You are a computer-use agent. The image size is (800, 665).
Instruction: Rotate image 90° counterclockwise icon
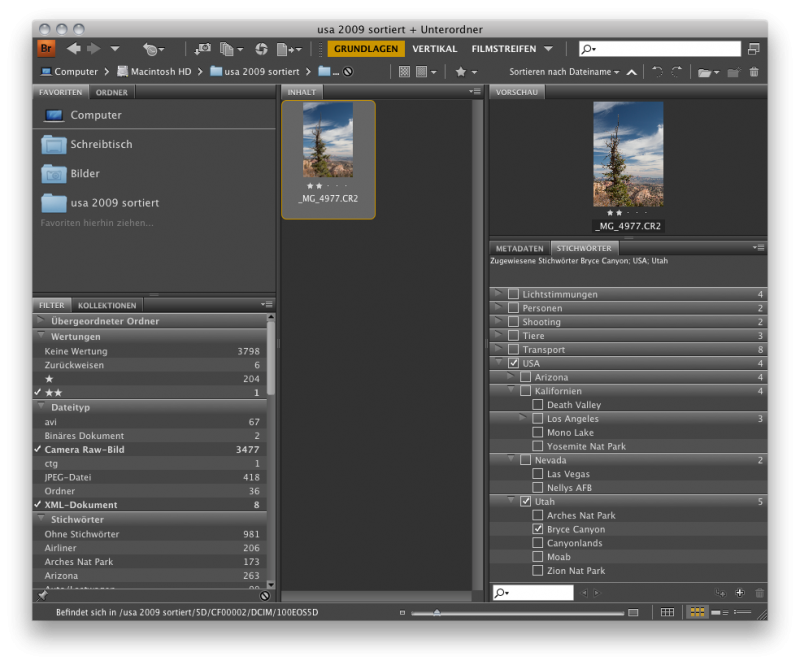pyautogui.click(x=658, y=72)
